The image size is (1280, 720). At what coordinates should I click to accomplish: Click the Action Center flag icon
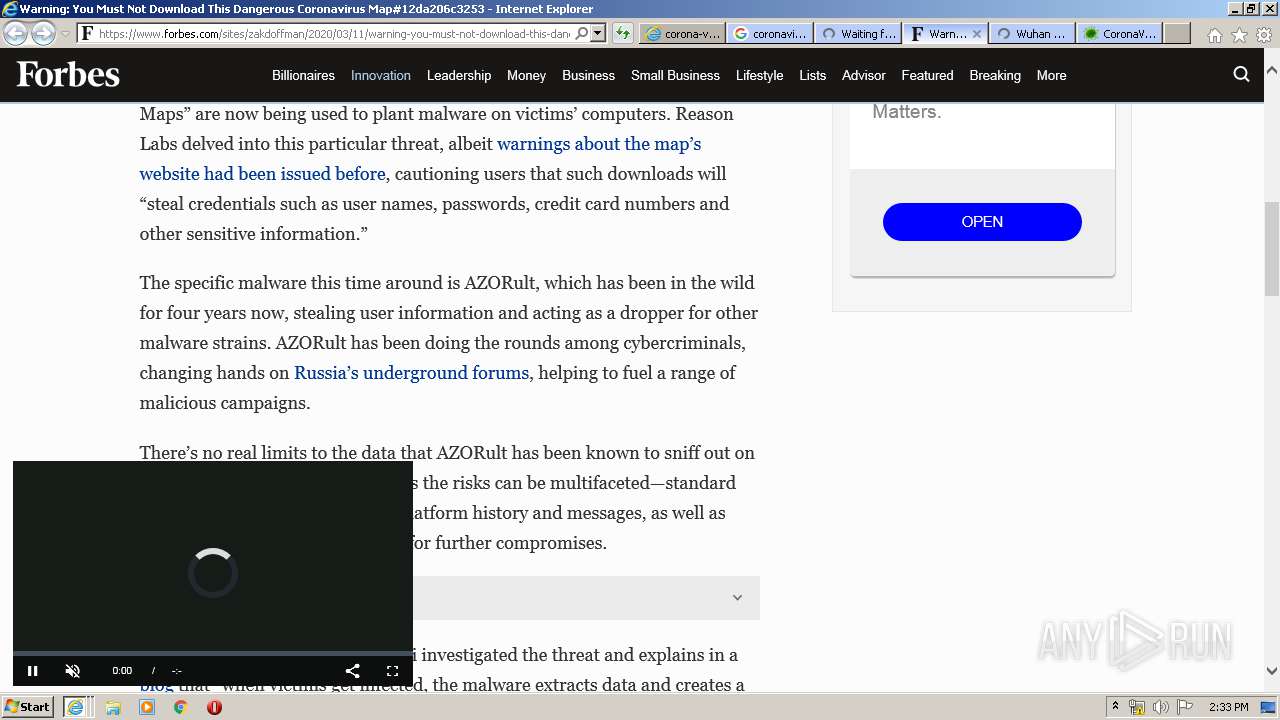[1184, 707]
